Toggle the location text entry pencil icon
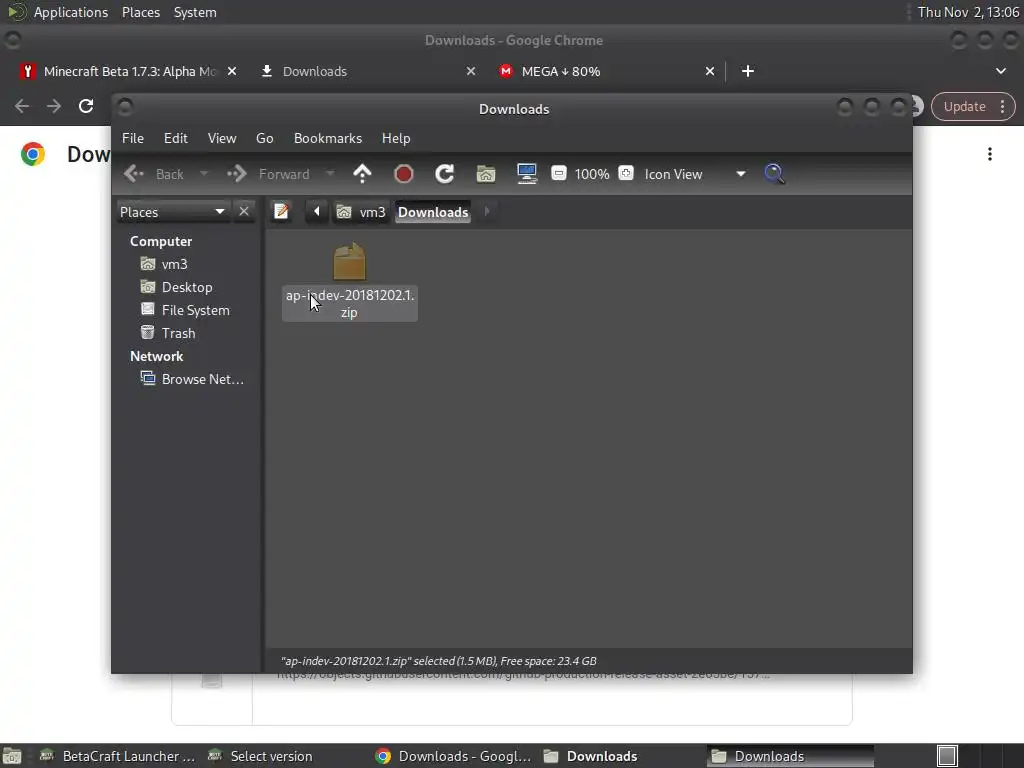 (281, 212)
